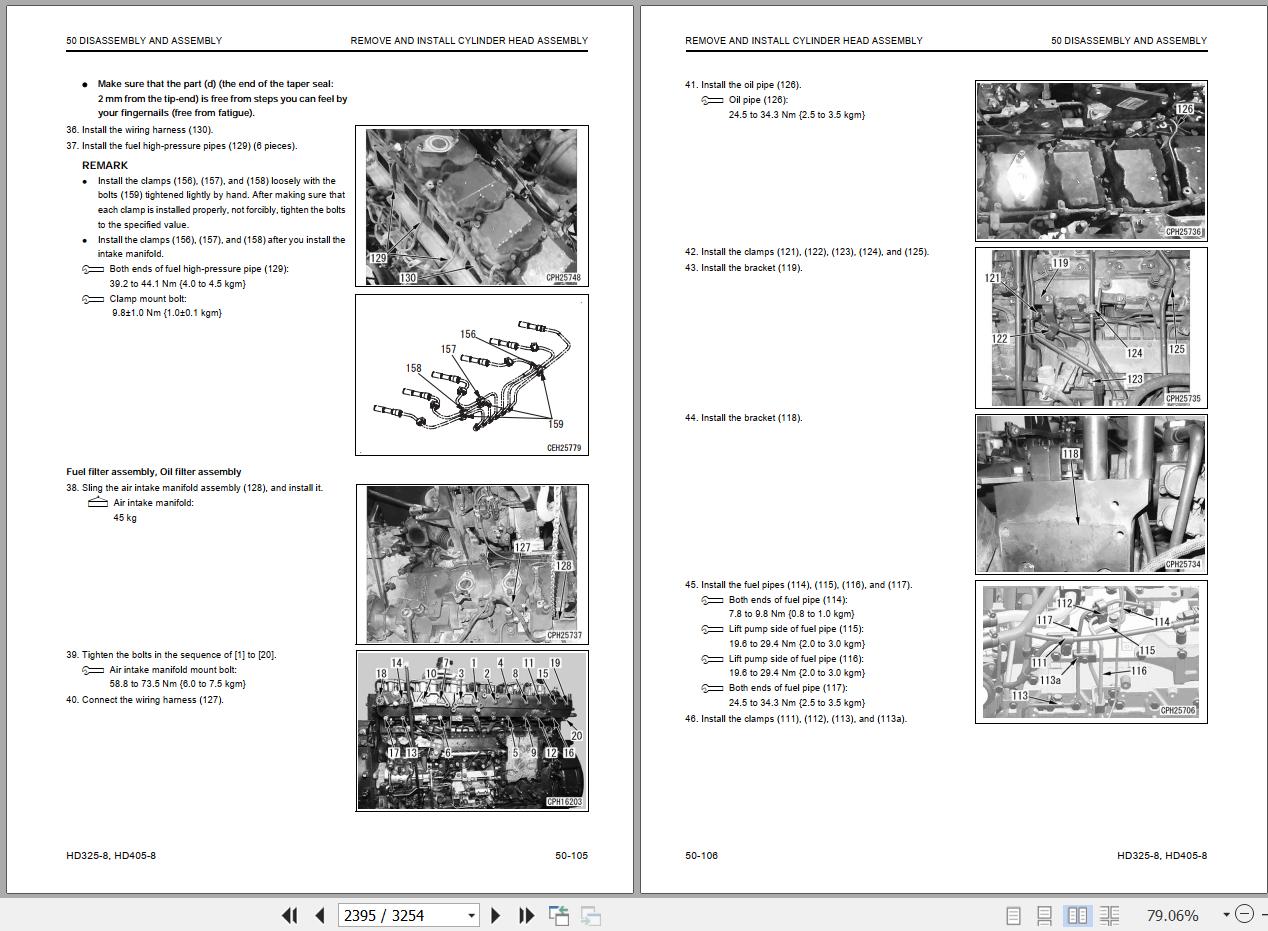The height and width of the screenshot is (931, 1268).
Task: Jump to the last page
Action: (526, 915)
